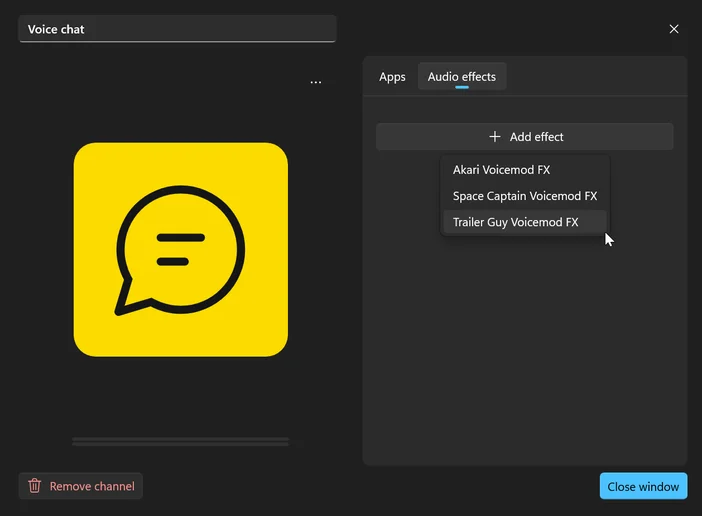Click the Remove channel button

(x=81, y=486)
